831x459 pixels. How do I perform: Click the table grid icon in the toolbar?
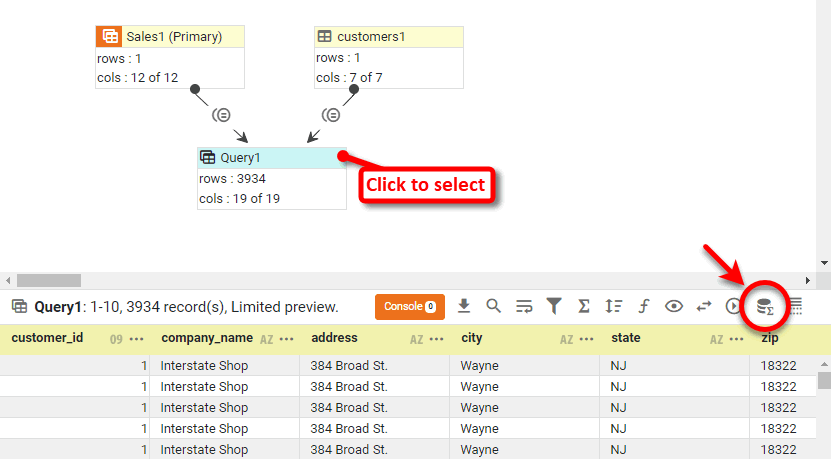[x=796, y=307]
